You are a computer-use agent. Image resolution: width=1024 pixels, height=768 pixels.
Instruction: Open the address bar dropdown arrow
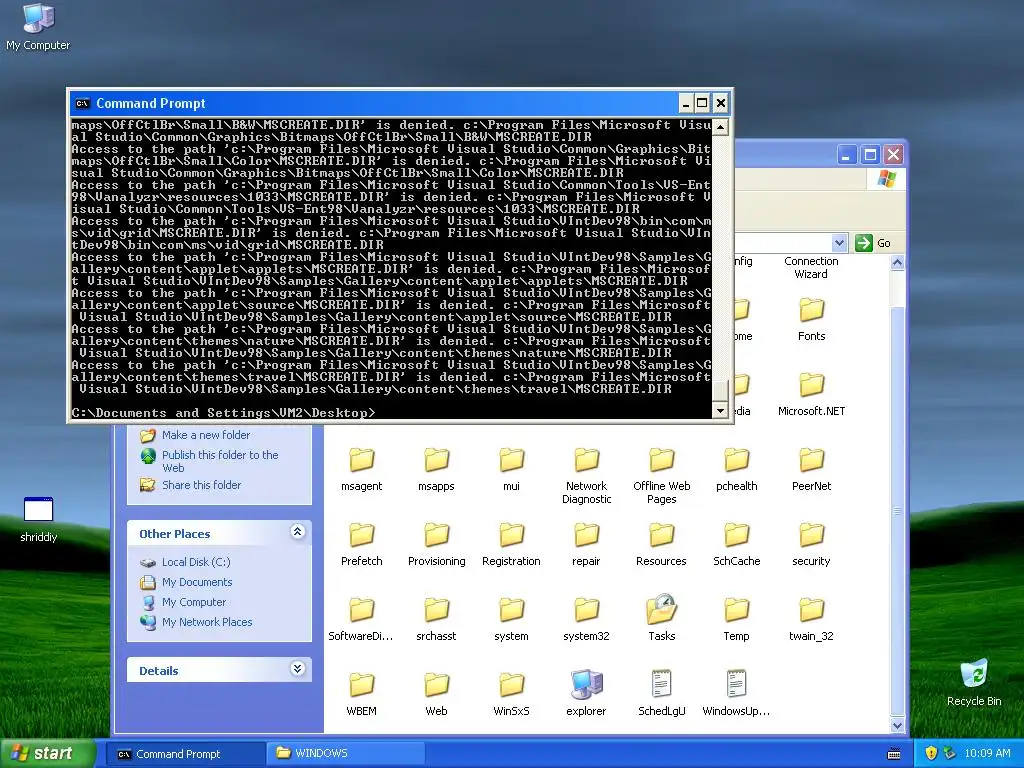pos(839,243)
